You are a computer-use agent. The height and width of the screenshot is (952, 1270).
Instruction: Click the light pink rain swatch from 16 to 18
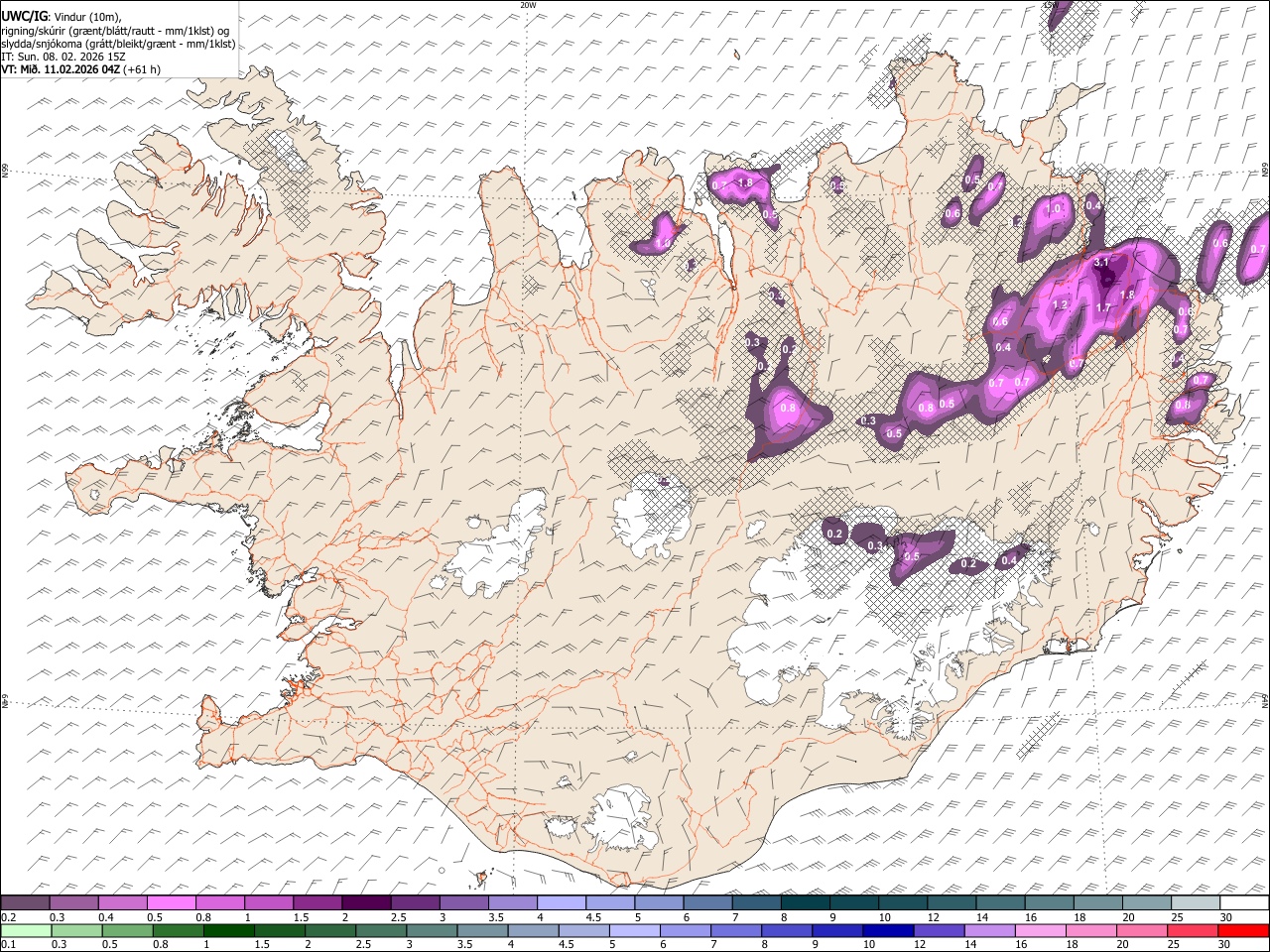(x=1041, y=930)
